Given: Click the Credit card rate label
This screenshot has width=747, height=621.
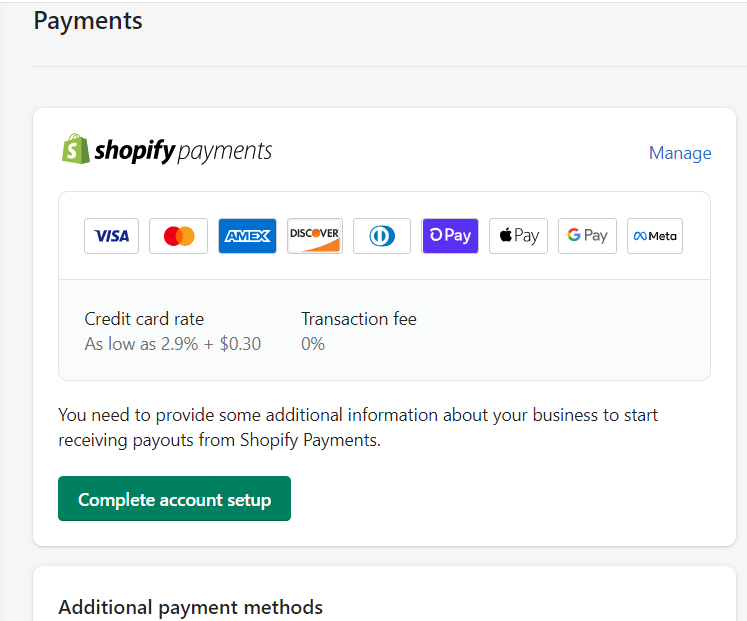Looking at the screenshot, I should tap(144, 319).
